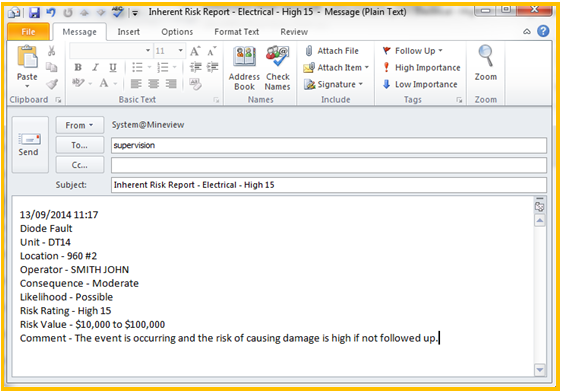This screenshot has height=392, width=561.
Task: Click the Copy icon
Action: point(52,67)
